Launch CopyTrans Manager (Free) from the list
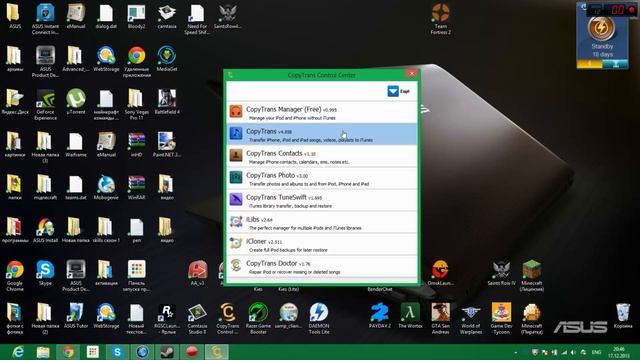Screen dimensions: 640x360 (322, 112)
